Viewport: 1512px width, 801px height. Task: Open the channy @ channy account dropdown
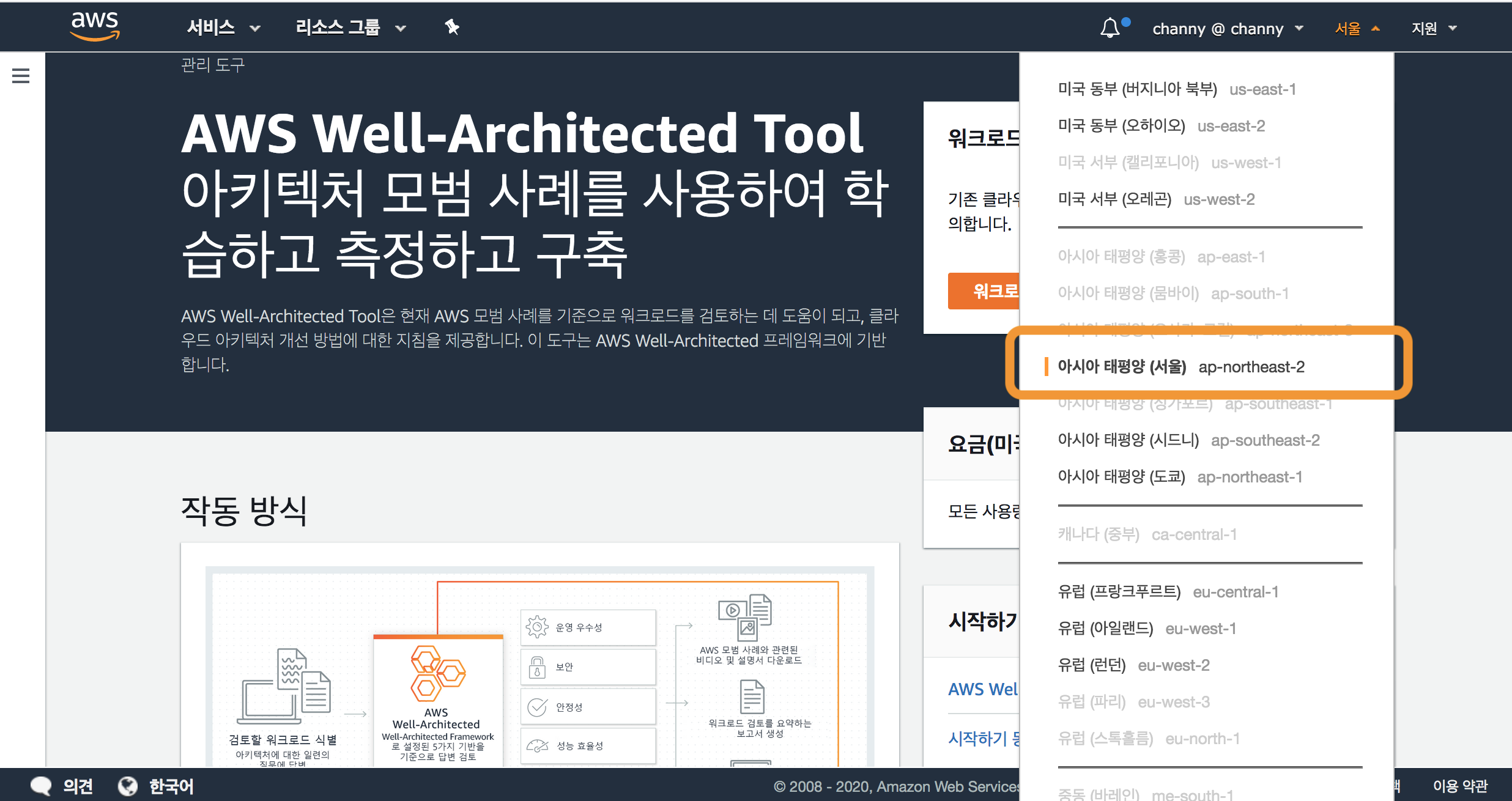[1228, 29]
